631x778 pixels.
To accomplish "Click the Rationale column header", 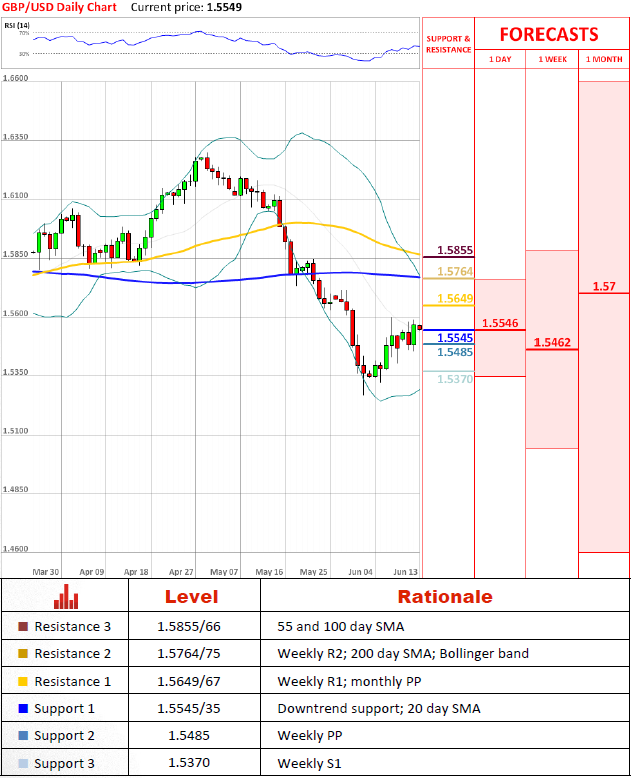I will point(445,597).
